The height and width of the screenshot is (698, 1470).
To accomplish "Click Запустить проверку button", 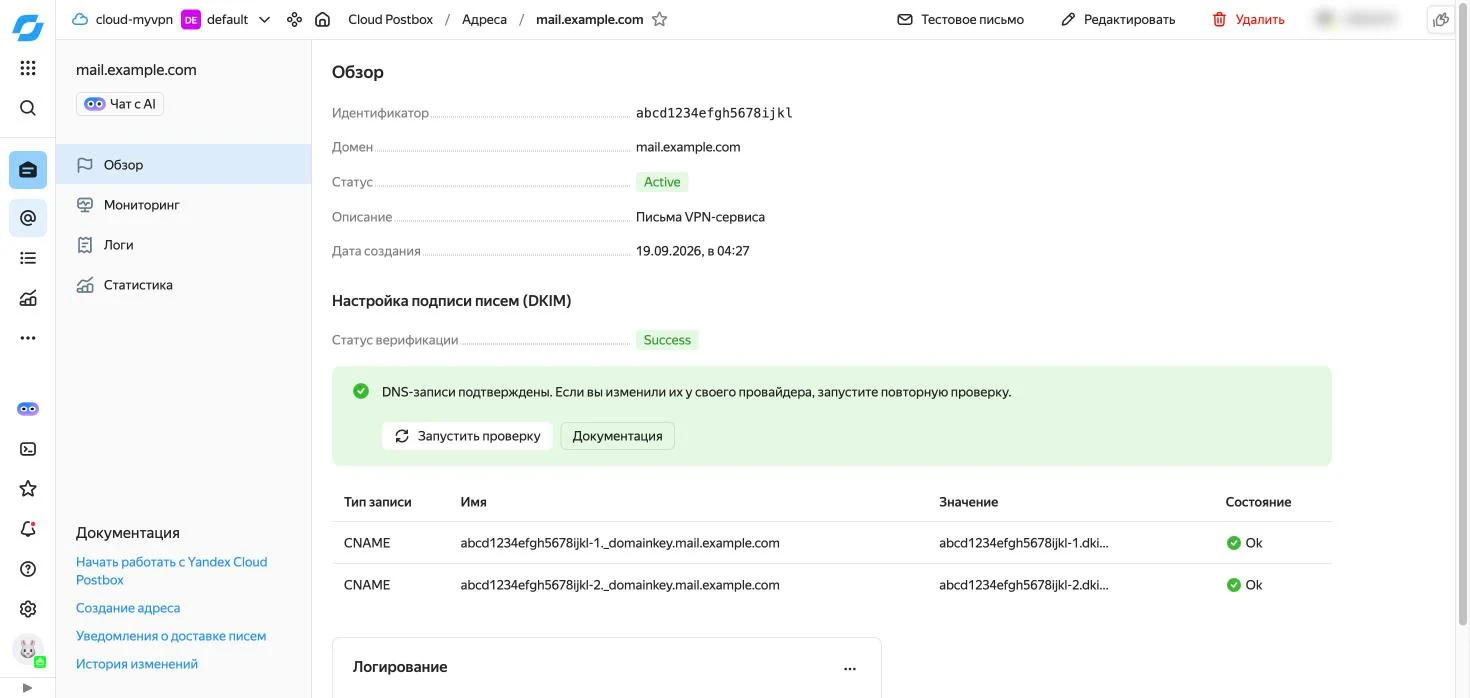I will point(467,436).
